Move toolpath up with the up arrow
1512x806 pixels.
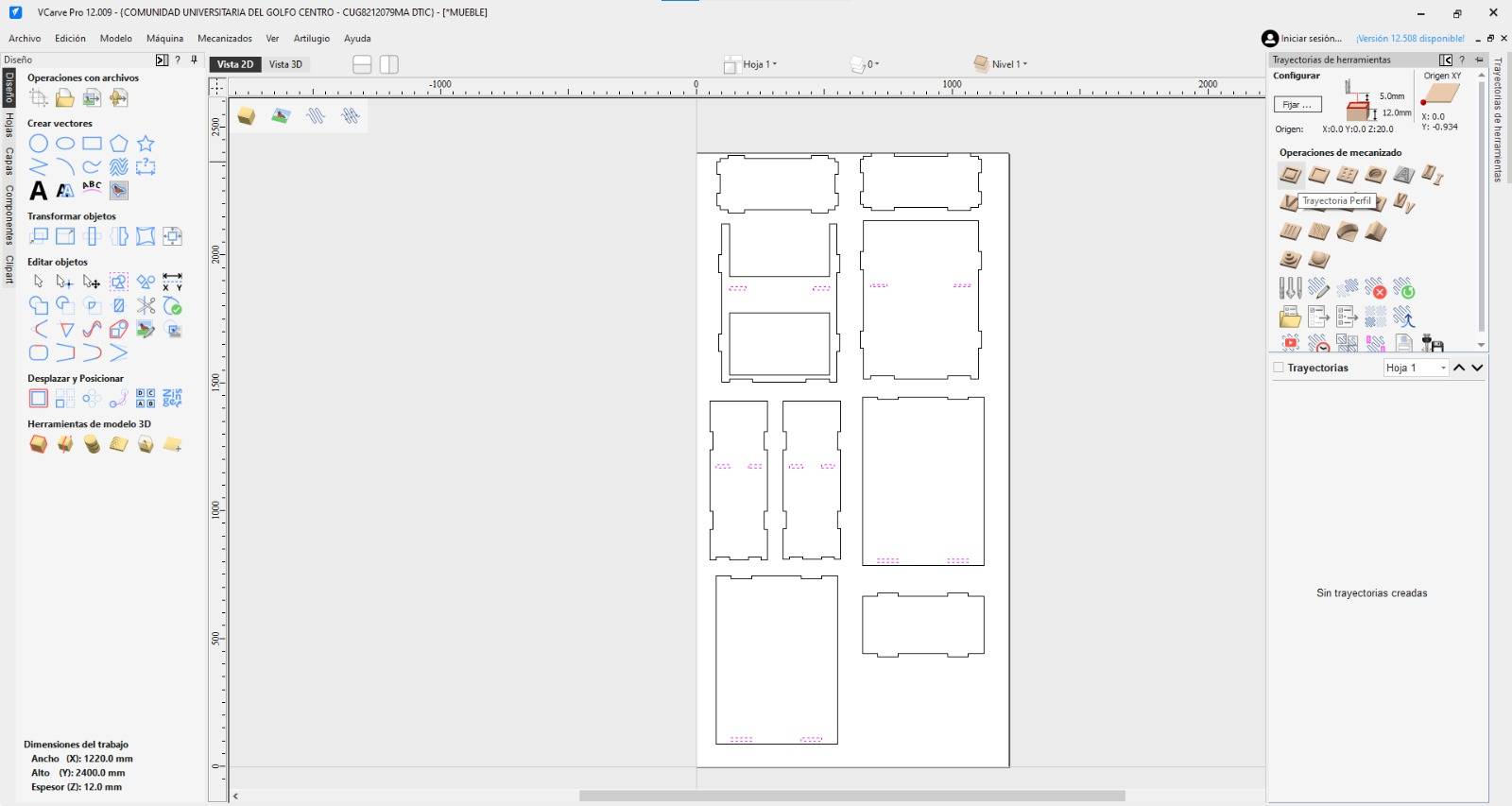click(x=1459, y=368)
